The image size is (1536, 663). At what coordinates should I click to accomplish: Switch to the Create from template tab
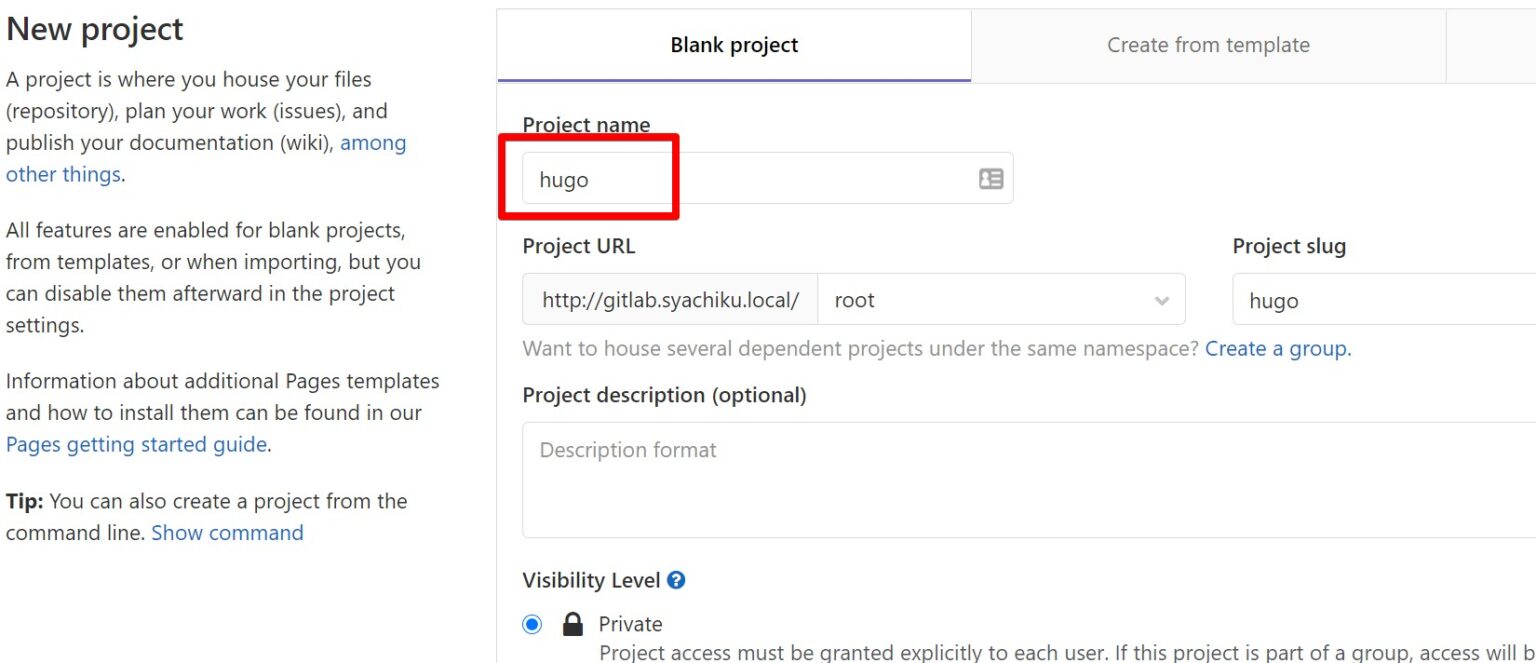(x=1208, y=45)
